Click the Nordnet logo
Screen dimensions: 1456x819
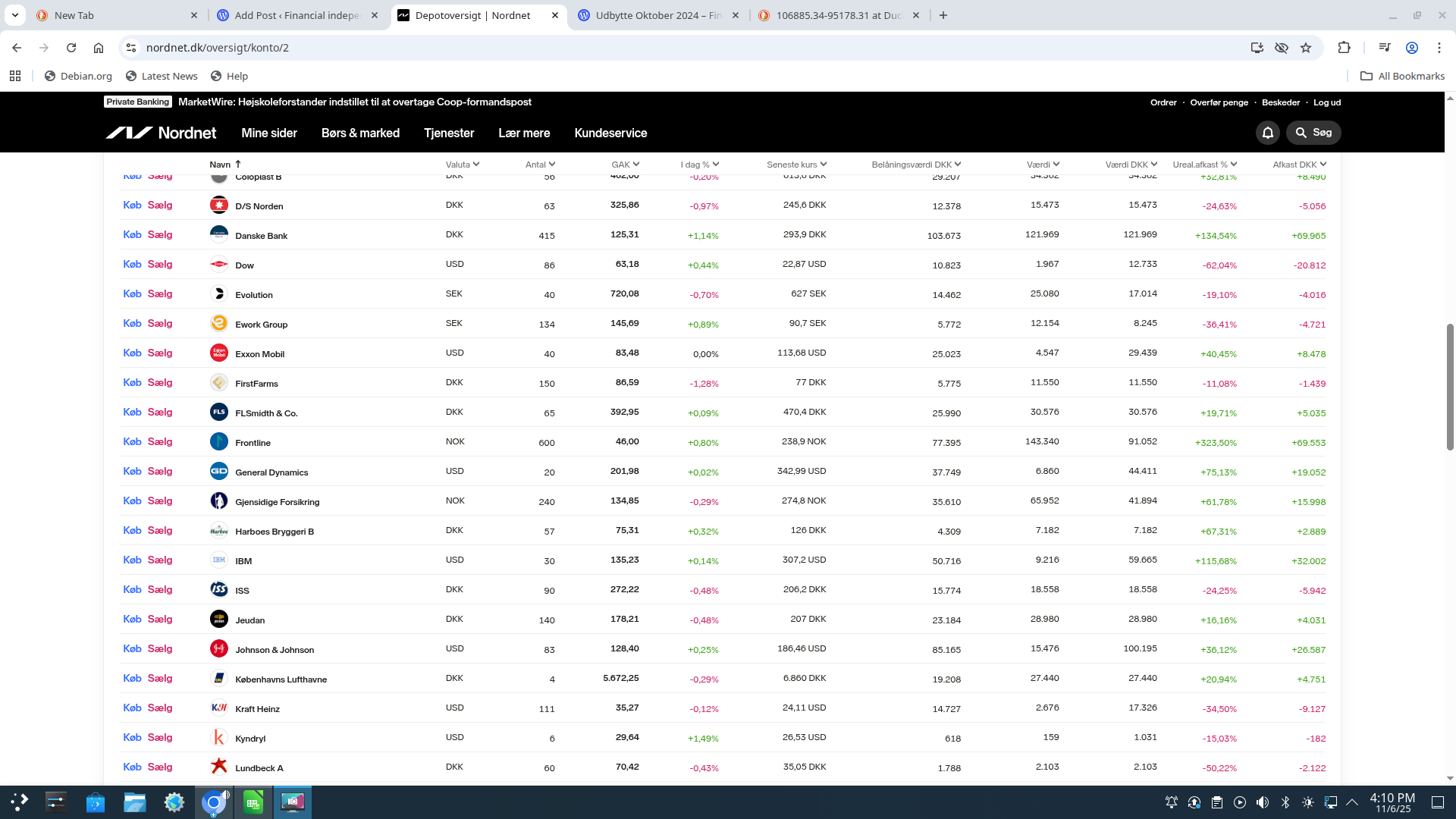click(x=161, y=133)
